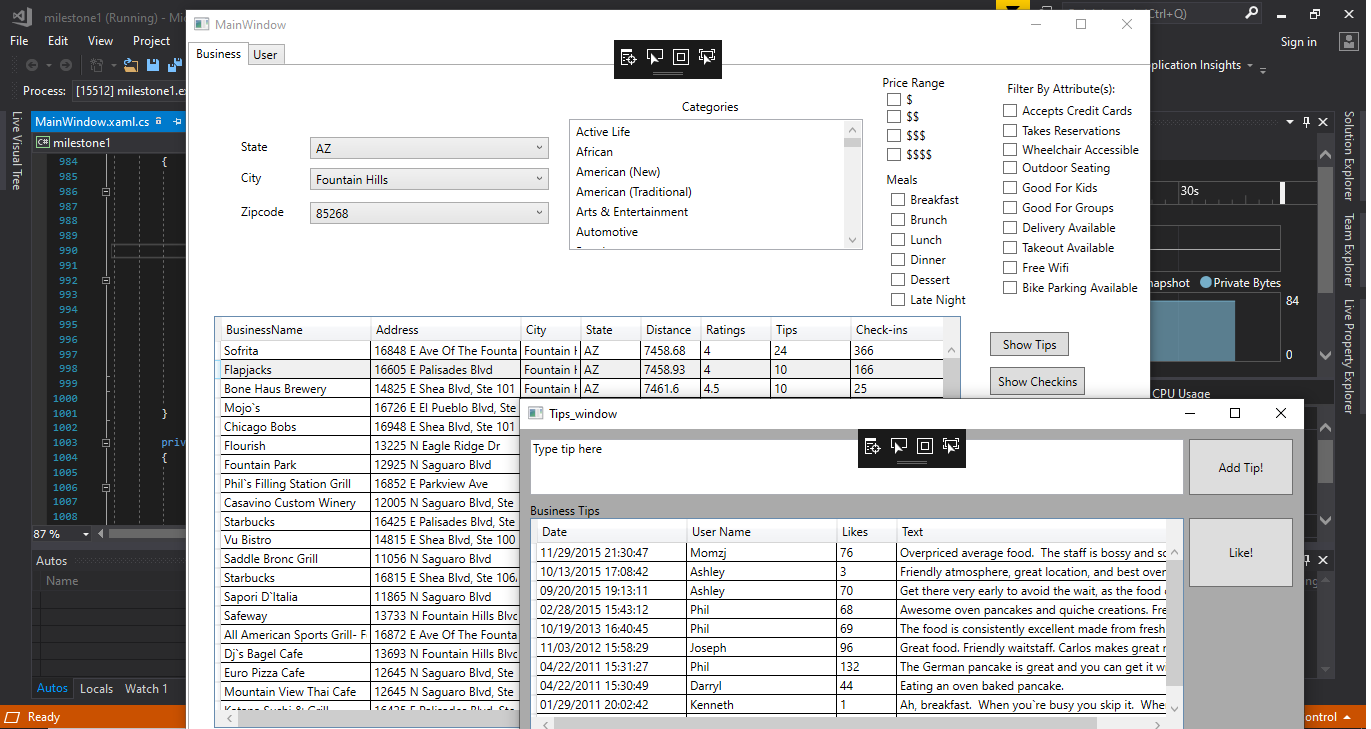Toggle track focused element icon in MainWindow toolbar
The width and height of the screenshot is (1371, 729).
click(707, 57)
